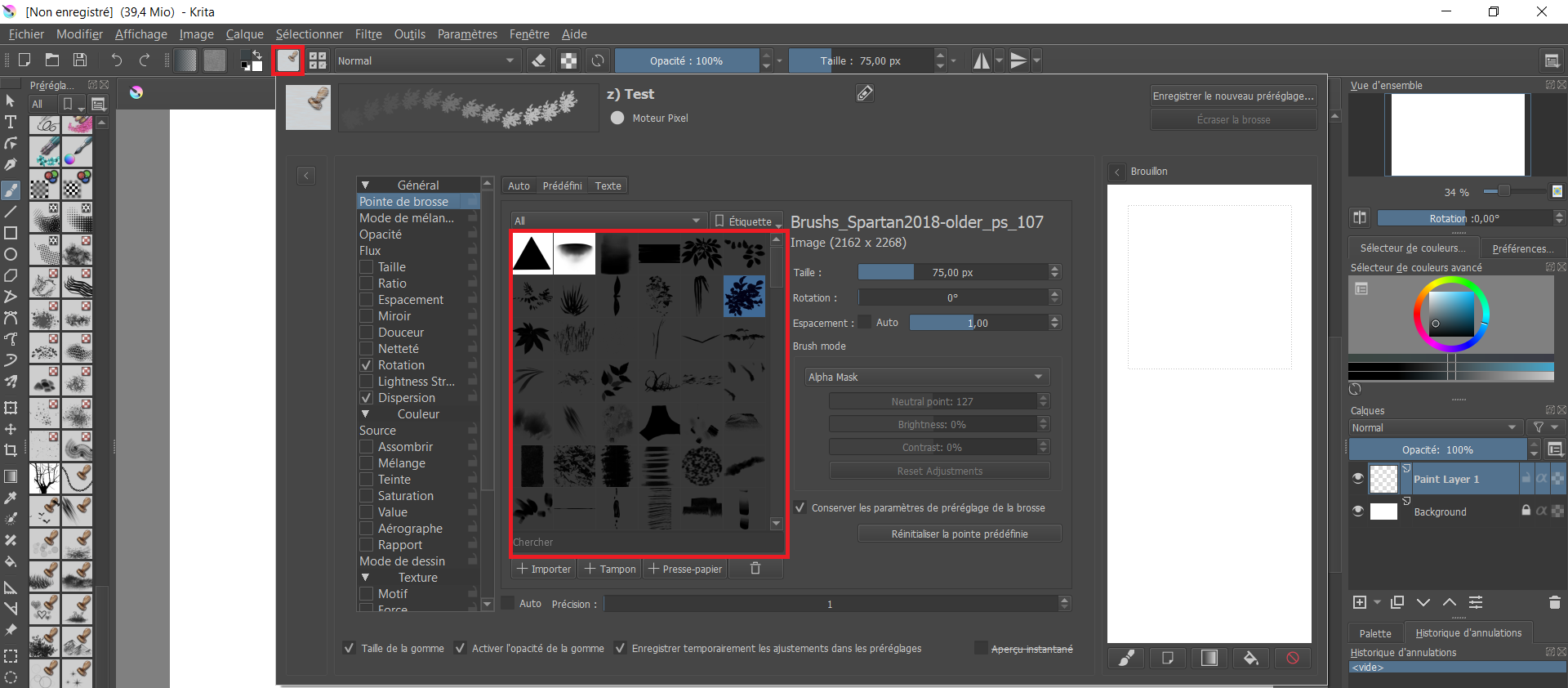
Task: Click the horizontal mirror tool icon
Action: coord(981,60)
